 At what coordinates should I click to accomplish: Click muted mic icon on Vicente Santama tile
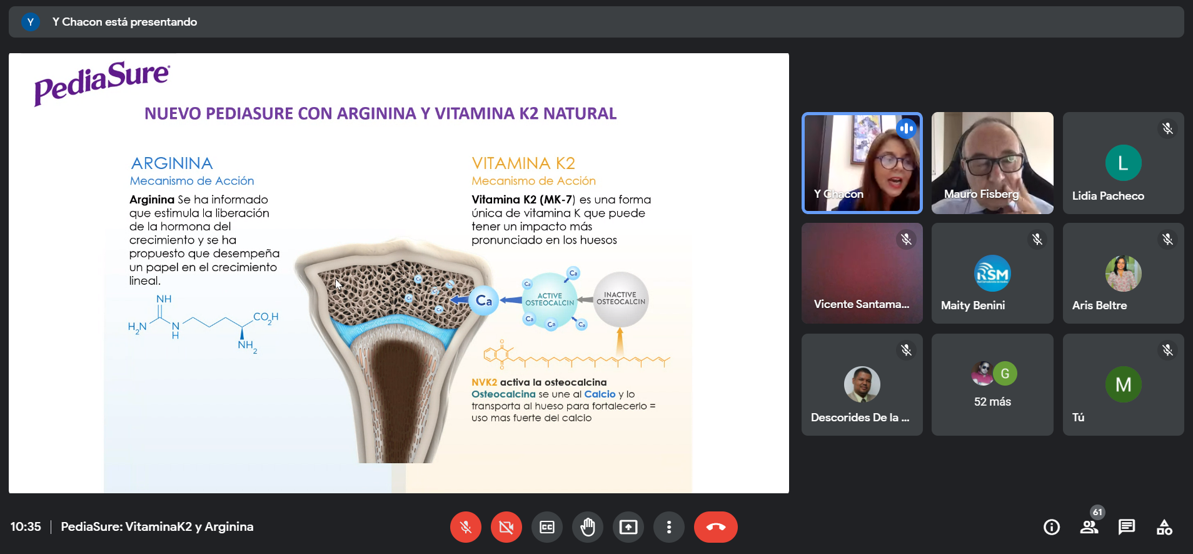[x=905, y=239]
